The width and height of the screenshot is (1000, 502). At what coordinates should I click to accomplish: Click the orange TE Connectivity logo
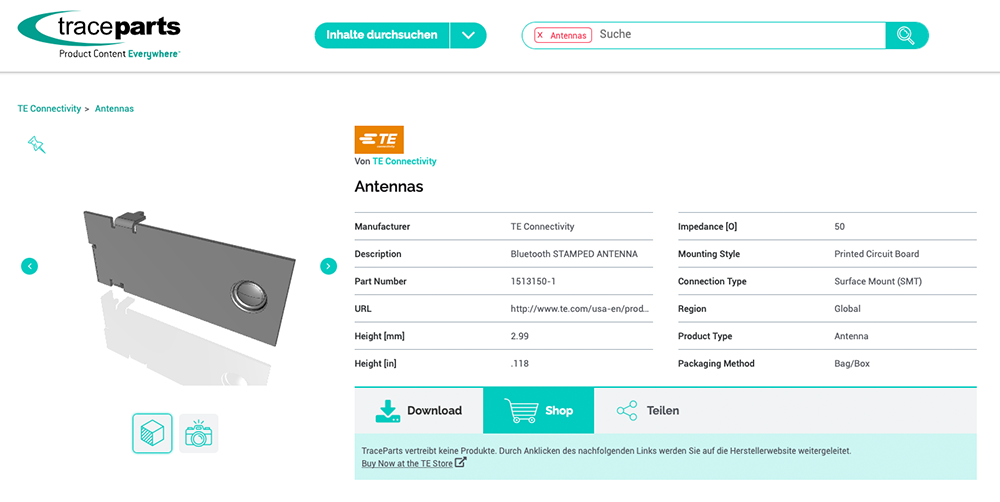pyautogui.click(x=379, y=140)
